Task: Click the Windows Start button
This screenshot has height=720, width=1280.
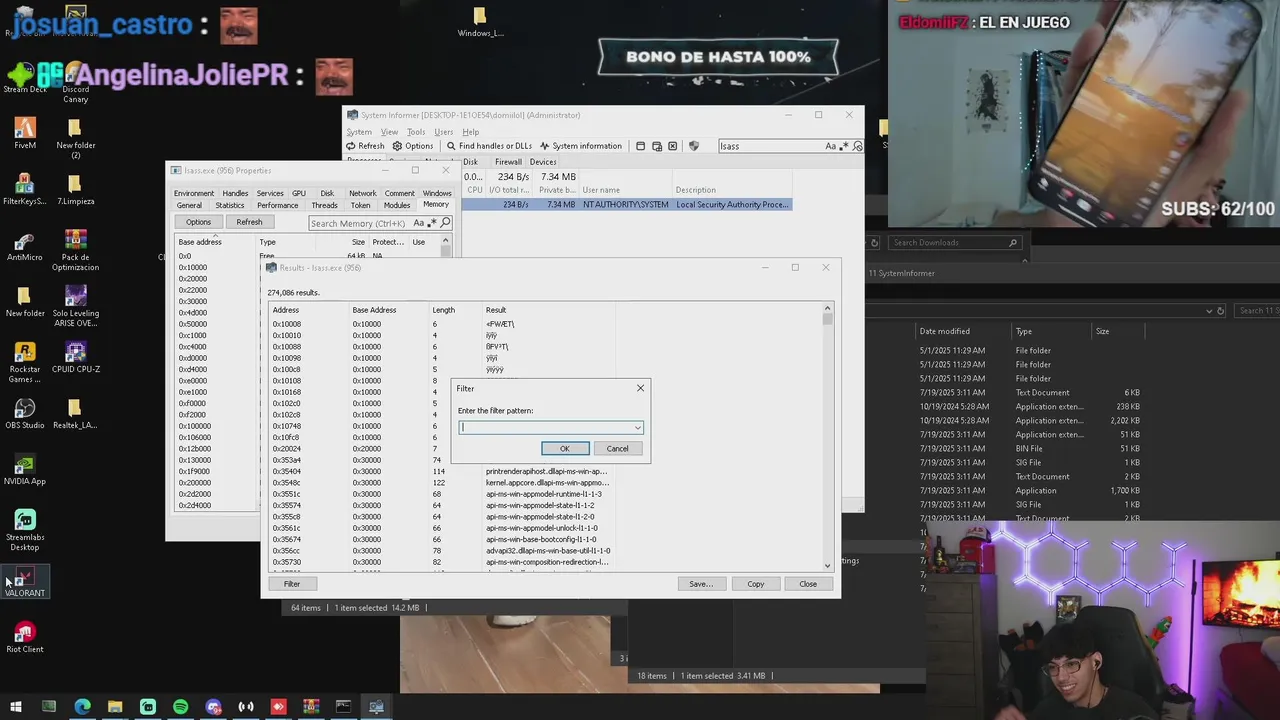Action: point(16,707)
